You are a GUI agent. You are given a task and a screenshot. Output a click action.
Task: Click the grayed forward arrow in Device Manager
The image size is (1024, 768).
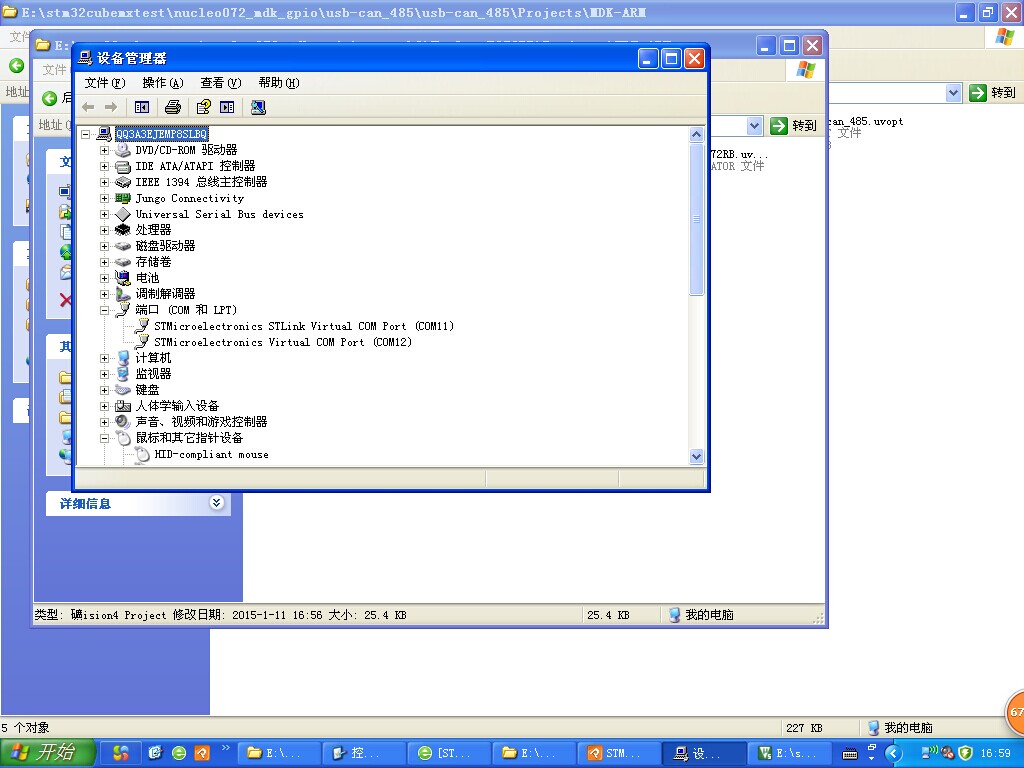coord(110,107)
